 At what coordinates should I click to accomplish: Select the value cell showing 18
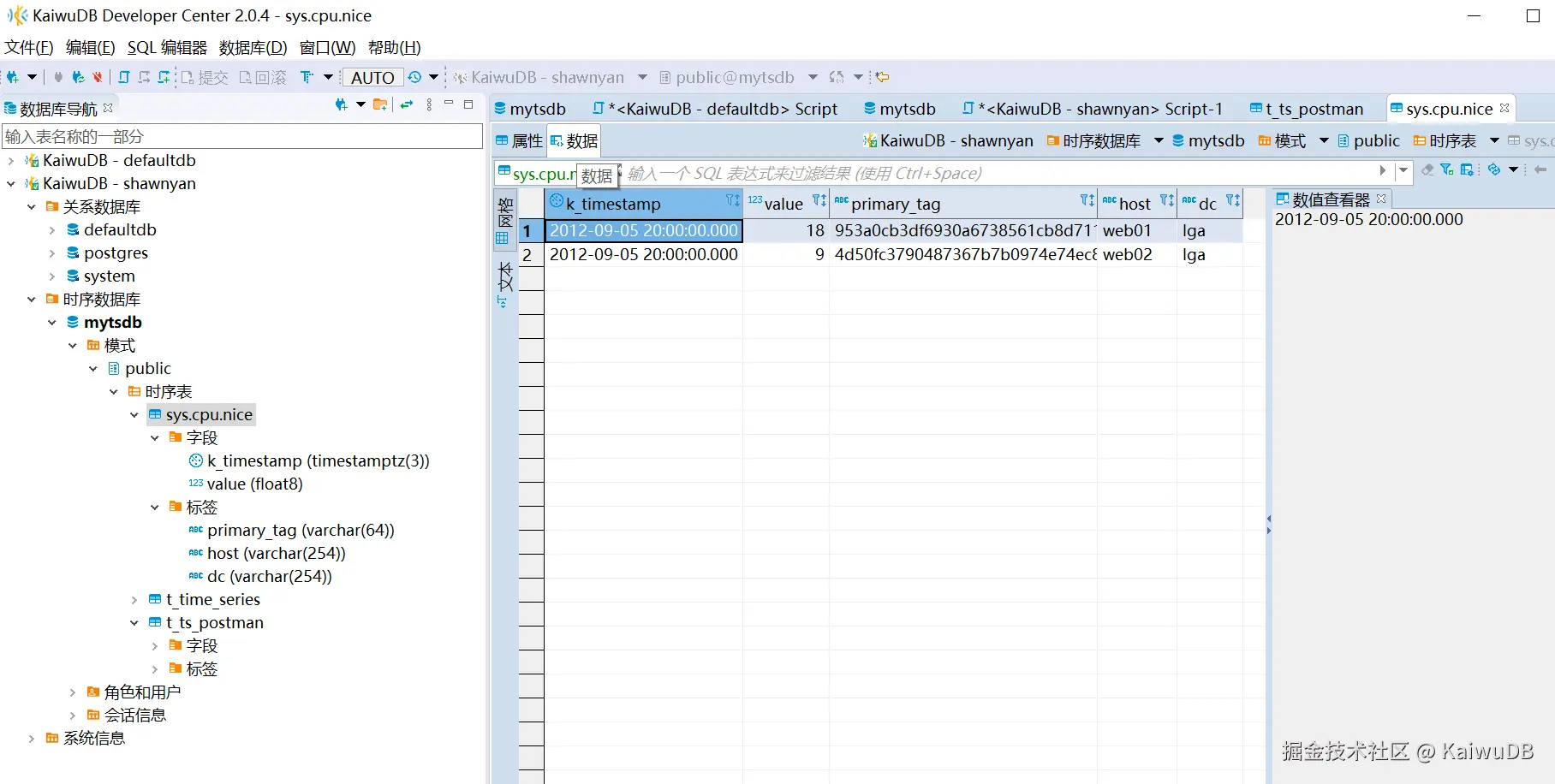point(785,230)
